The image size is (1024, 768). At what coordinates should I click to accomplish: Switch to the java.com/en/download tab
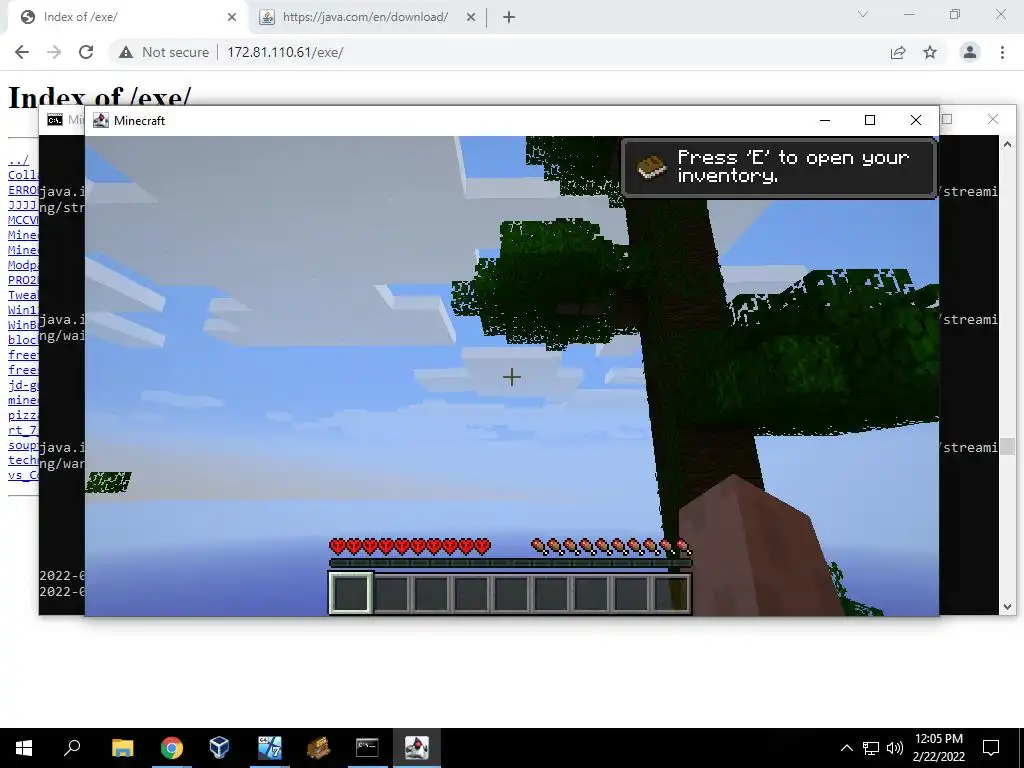click(366, 17)
